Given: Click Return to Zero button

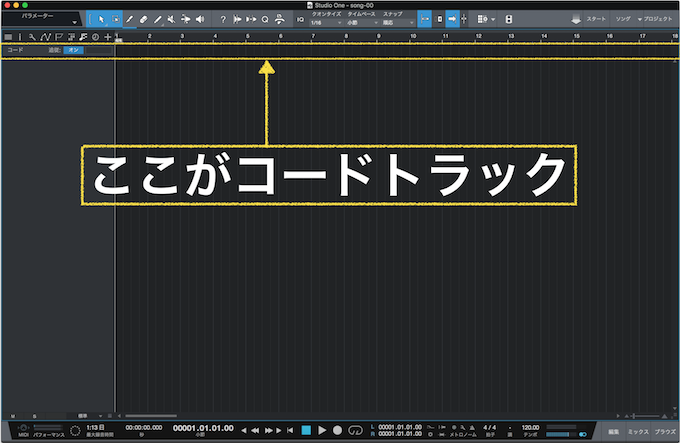Looking at the screenshot, I should 290,430.
